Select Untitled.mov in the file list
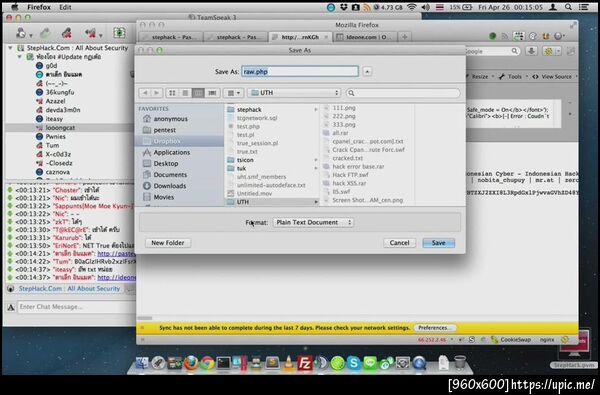Screen dimensions: 600x395 pos(254,193)
